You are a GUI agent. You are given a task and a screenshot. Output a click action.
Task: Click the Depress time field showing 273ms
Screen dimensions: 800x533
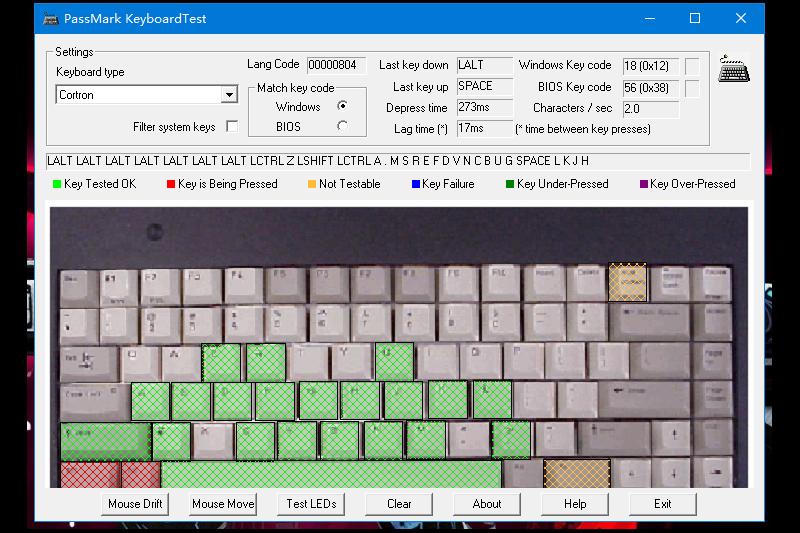pyautogui.click(x=484, y=107)
